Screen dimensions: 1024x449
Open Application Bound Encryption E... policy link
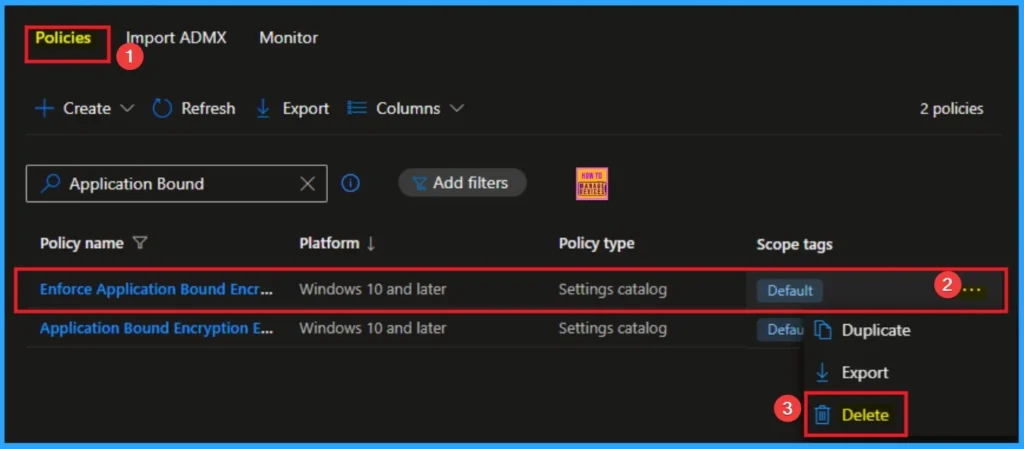(156, 328)
